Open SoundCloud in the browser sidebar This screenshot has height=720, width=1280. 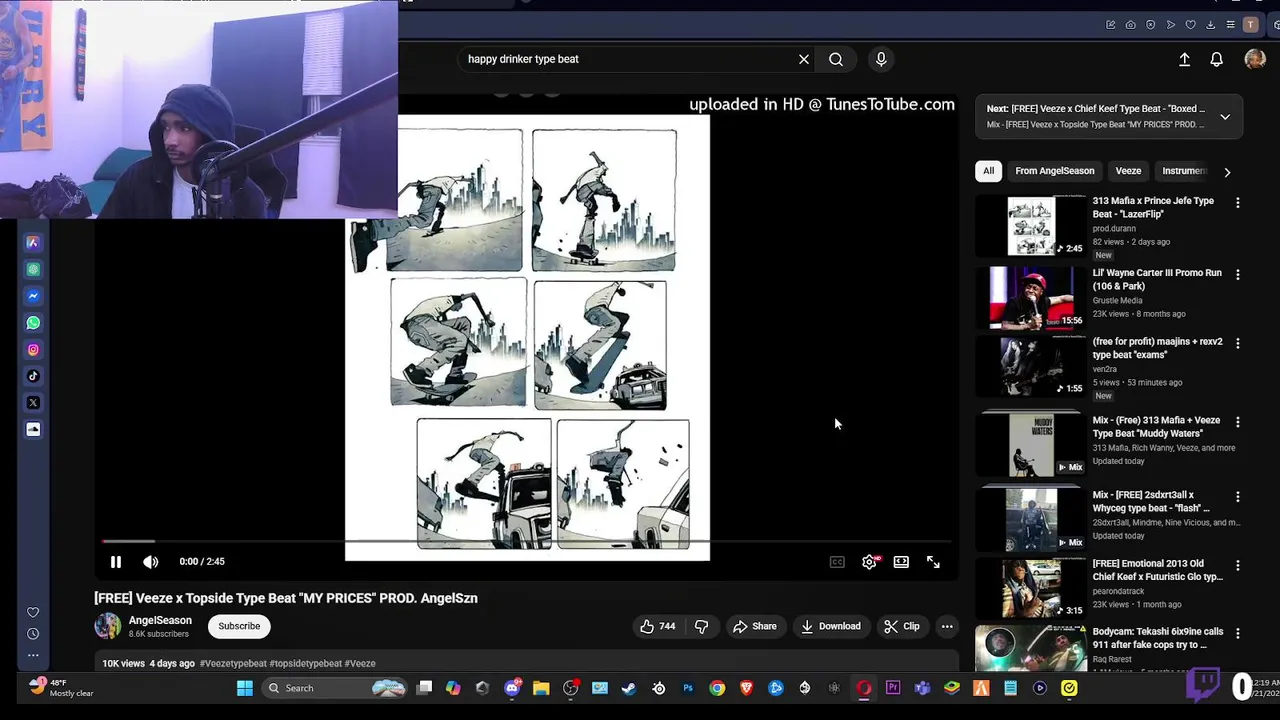click(33, 429)
